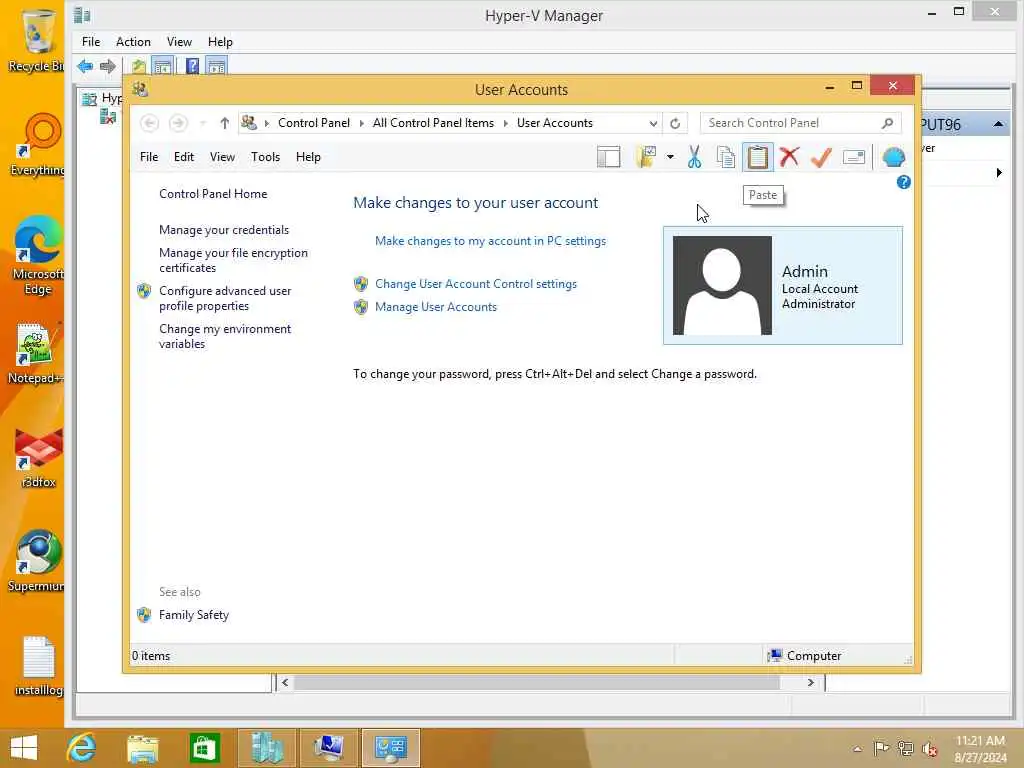Open recent locations dropdown arrow

click(x=203, y=123)
